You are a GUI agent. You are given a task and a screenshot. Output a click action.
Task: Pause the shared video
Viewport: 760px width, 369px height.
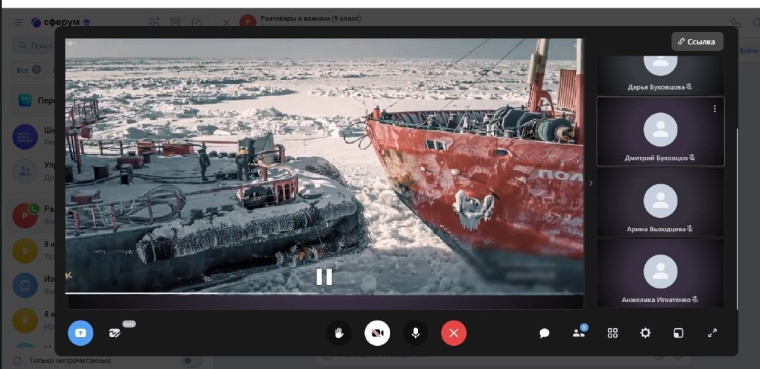tap(324, 277)
